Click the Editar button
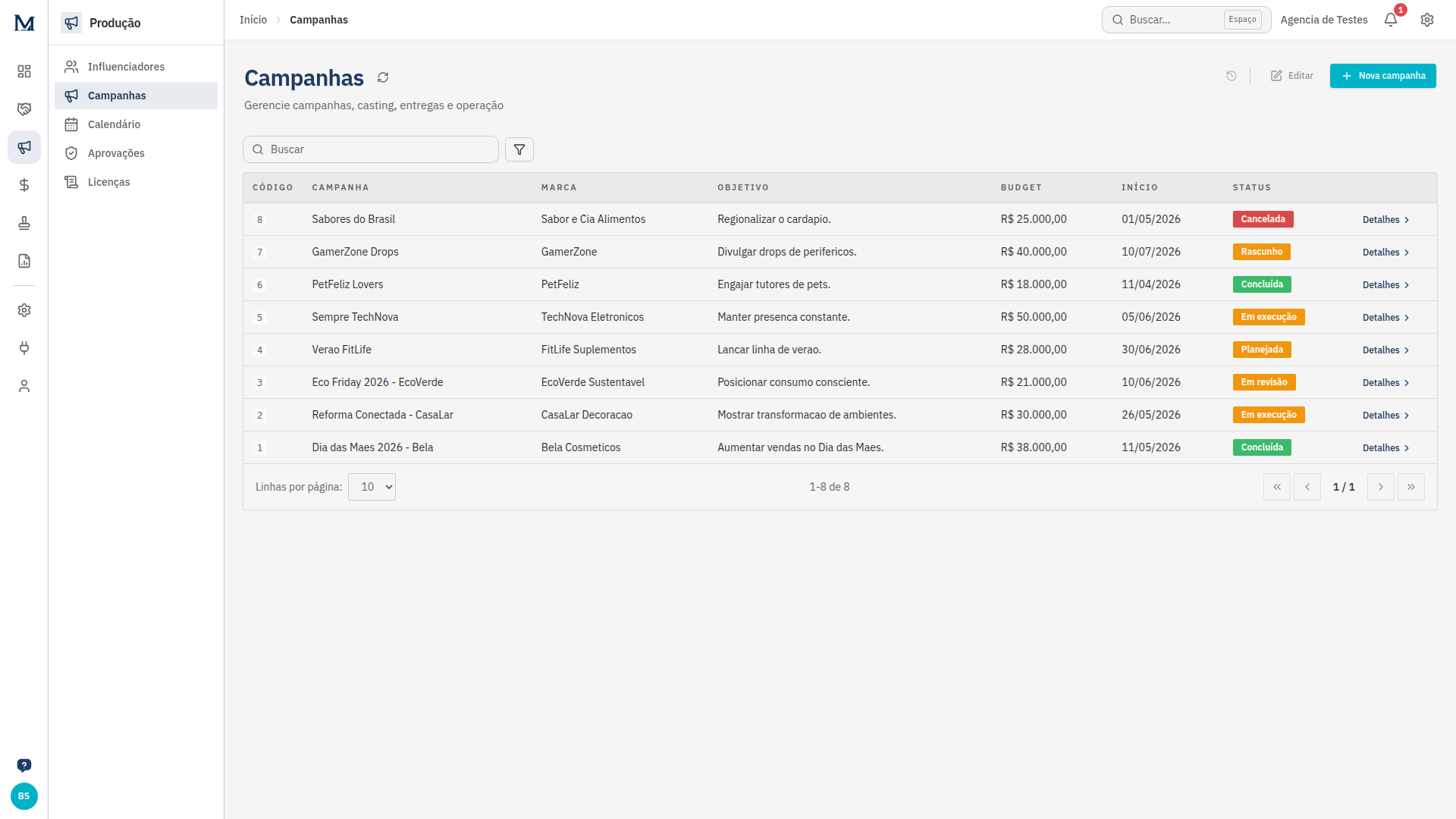Image resolution: width=1456 pixels, height=819 pixels. (x=1292, y=76)
